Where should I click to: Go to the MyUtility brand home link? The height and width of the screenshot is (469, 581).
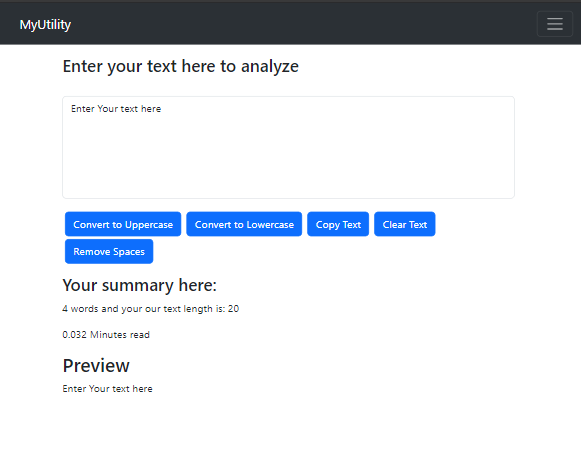point(45,24)
